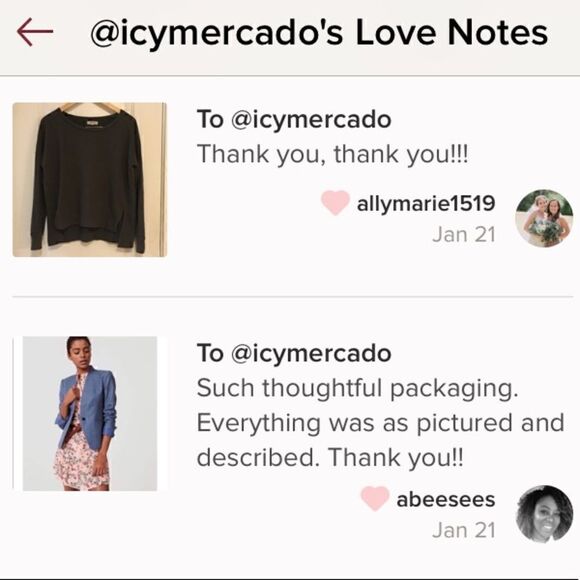Open allymarie1519's round profile avatar

[544, 218]
